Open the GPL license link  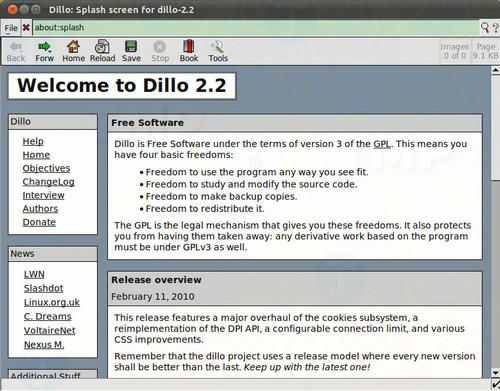point(382,144)
